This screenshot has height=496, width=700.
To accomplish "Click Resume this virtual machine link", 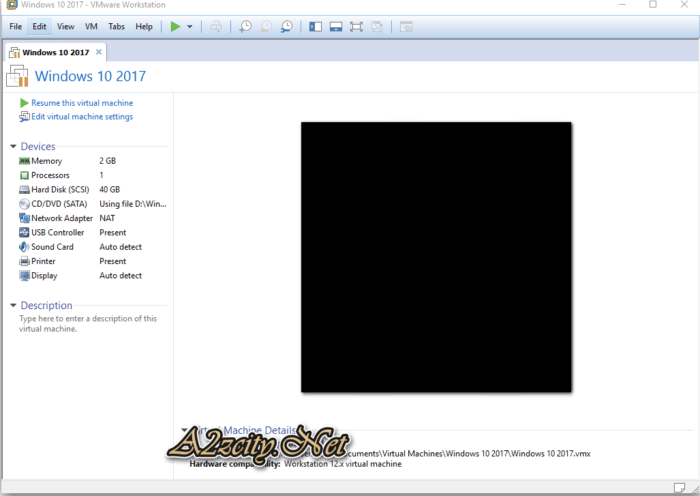I will pos(82,103).
